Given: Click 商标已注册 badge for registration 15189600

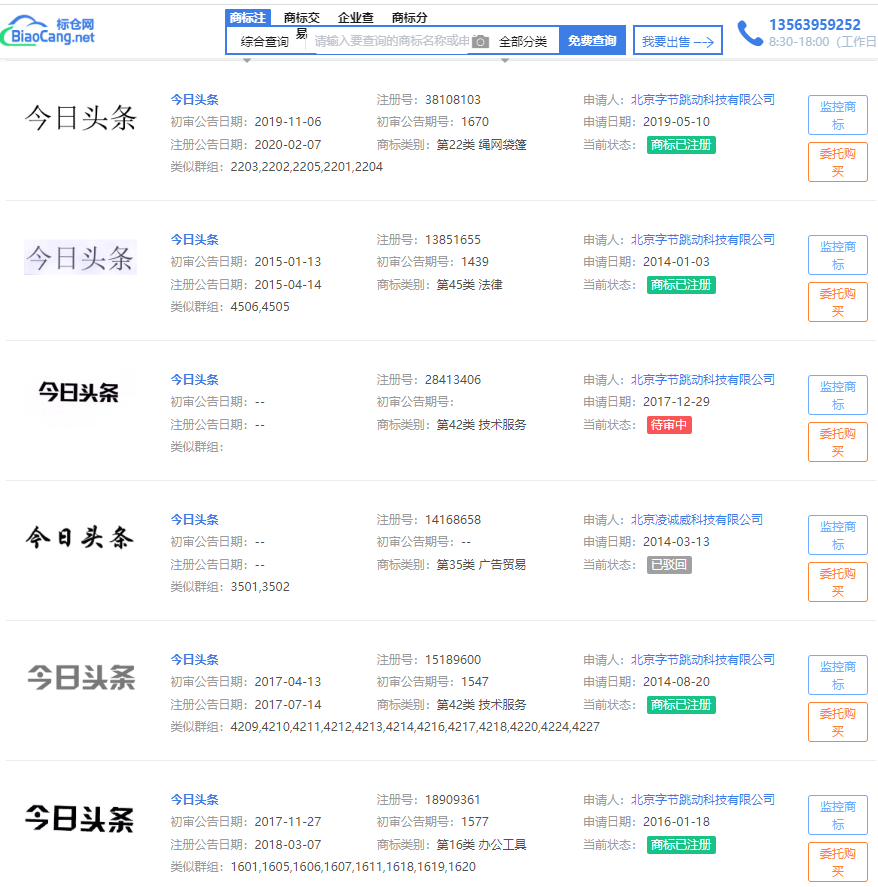Looking at the screenshot, I should click(x=681, y=705).
